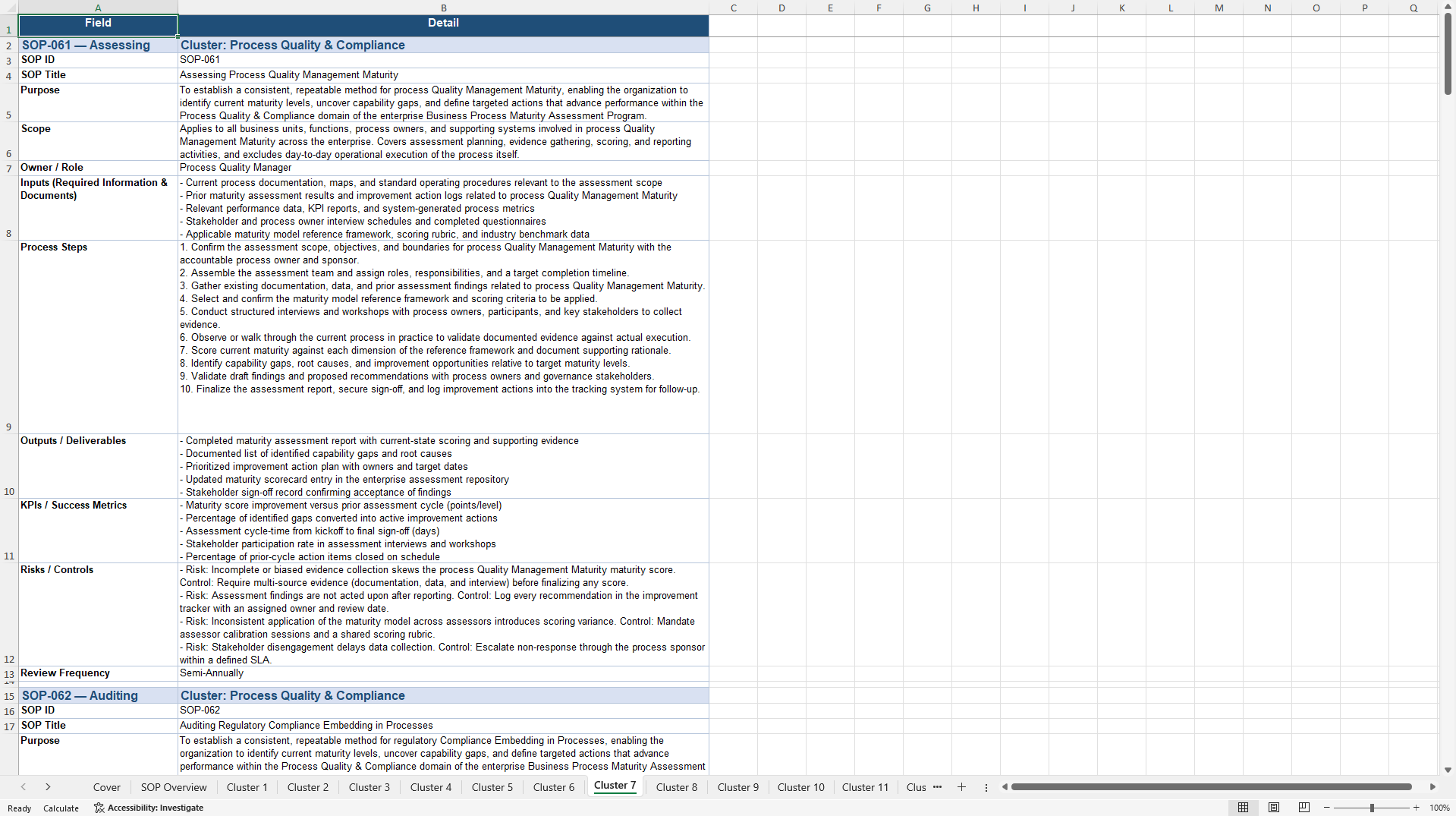Screen dimensions: 1456x816
Task: Switch to Cluster 4 sheet
Action: point(431,787)
